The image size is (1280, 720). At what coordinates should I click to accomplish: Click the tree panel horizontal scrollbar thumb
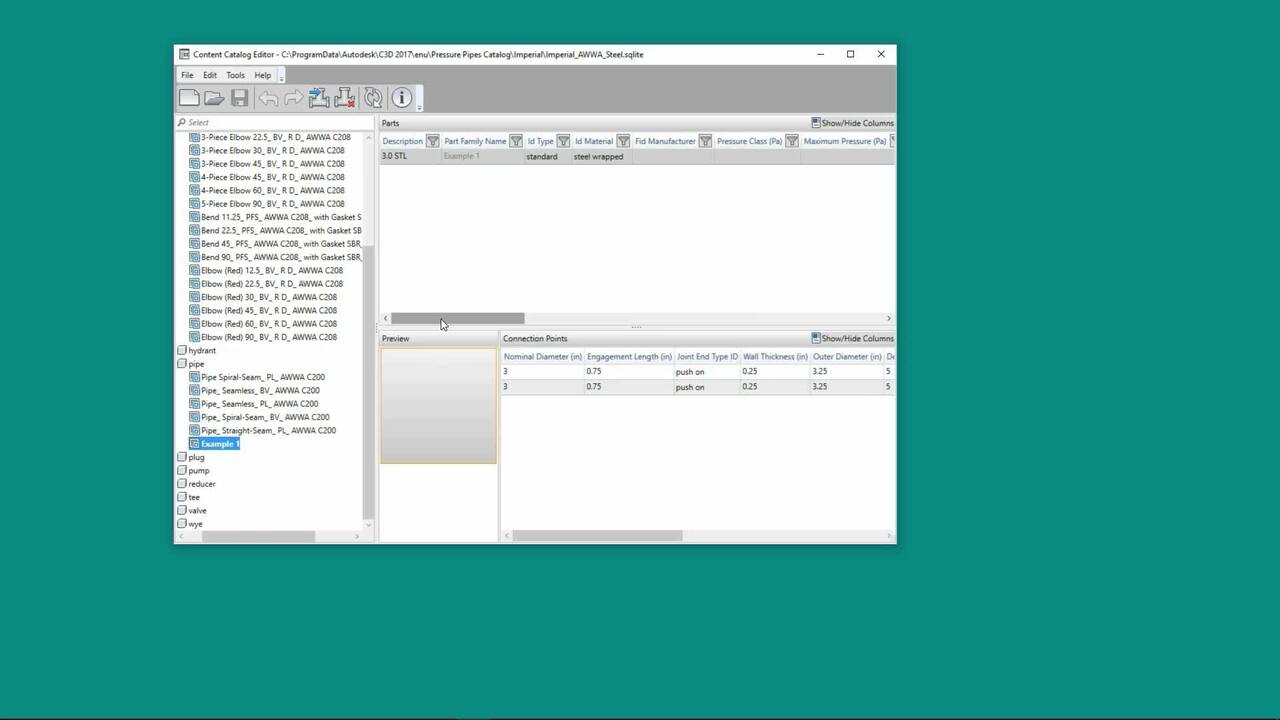259,537
